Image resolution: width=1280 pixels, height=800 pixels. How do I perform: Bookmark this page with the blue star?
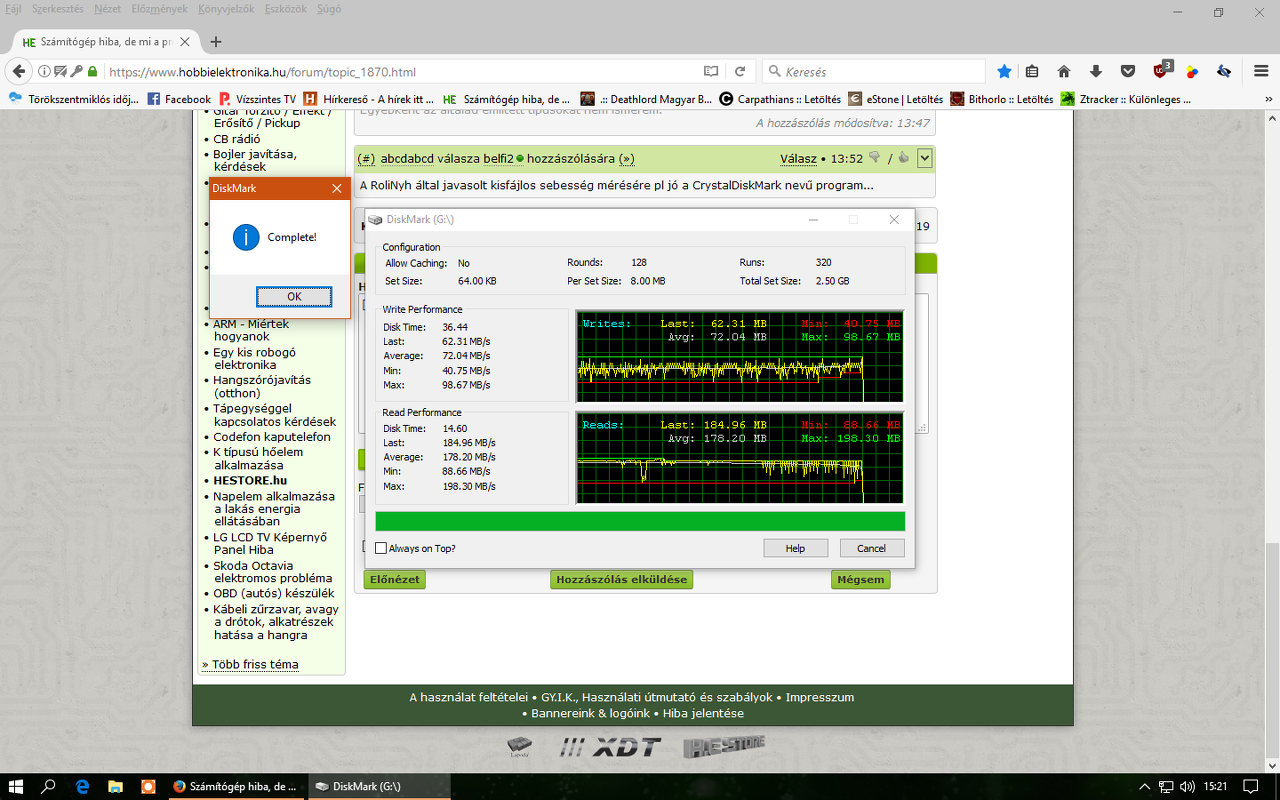pos(1004,72)
